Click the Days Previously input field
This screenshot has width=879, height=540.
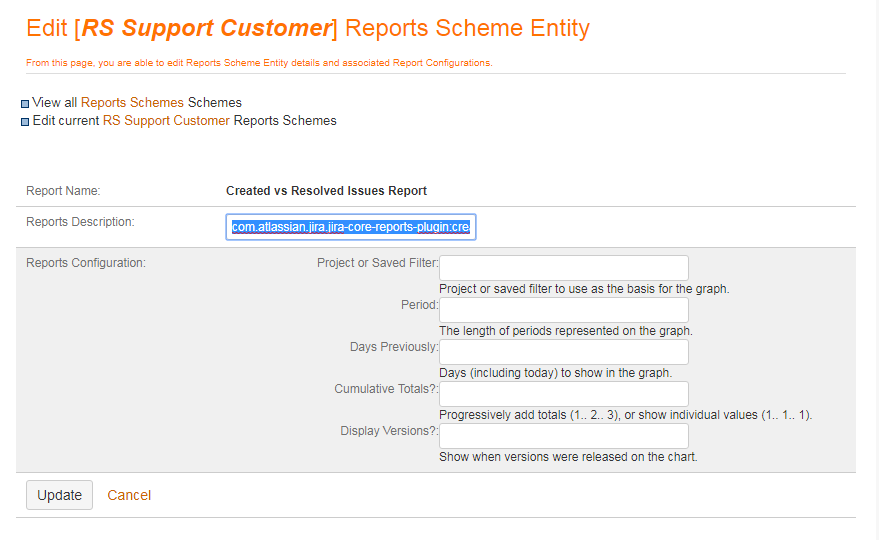pyautogui.click(x=564, y=352)
